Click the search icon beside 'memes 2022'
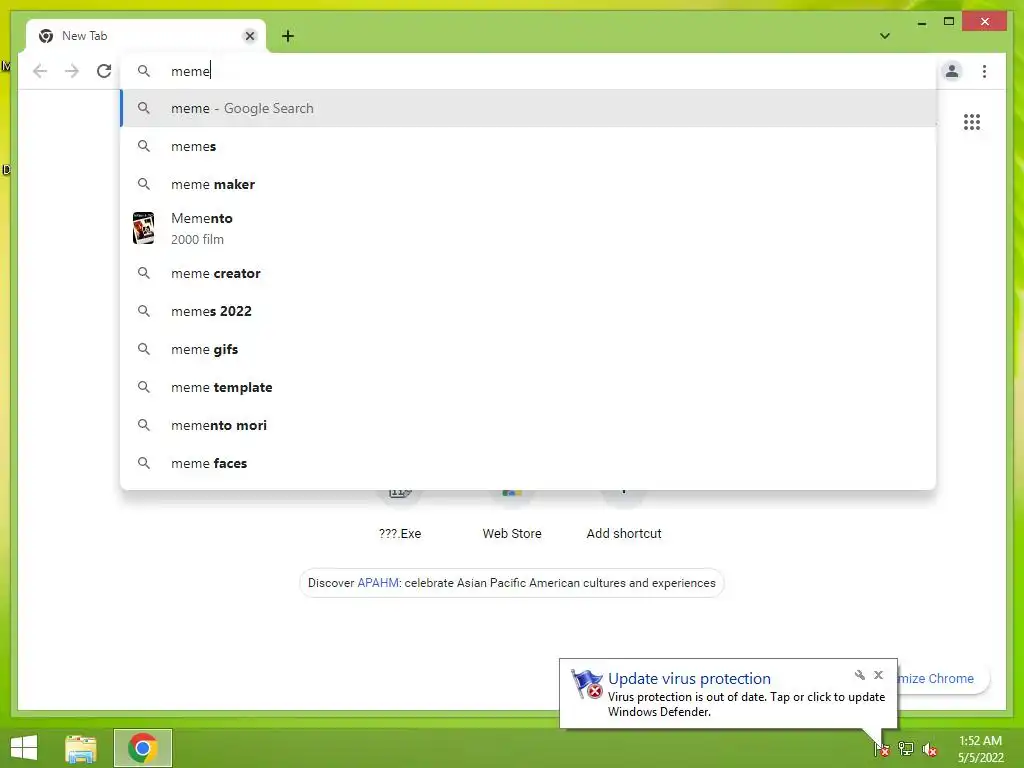This screenshot has height=768, width=1024. 144,311
